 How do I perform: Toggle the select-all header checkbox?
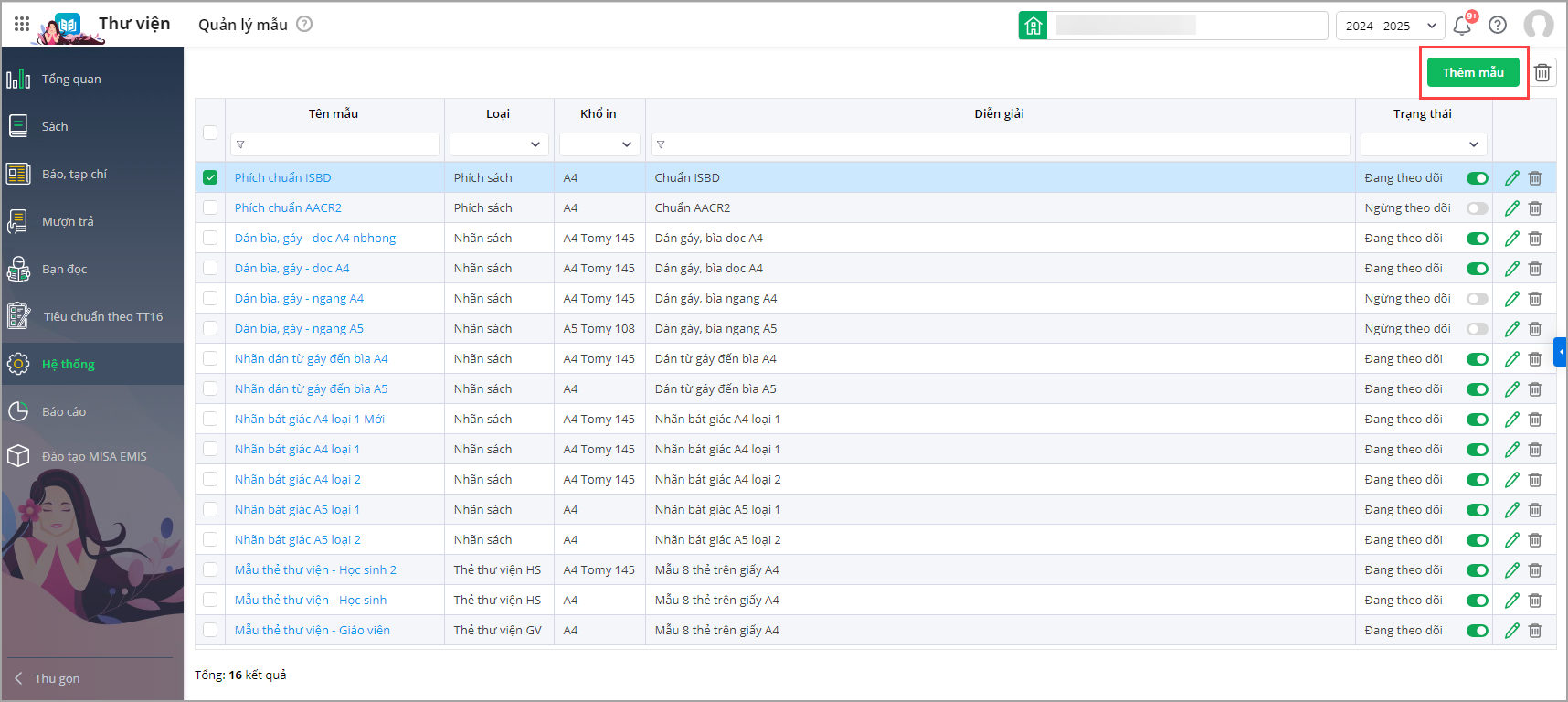tap(210, 133)
